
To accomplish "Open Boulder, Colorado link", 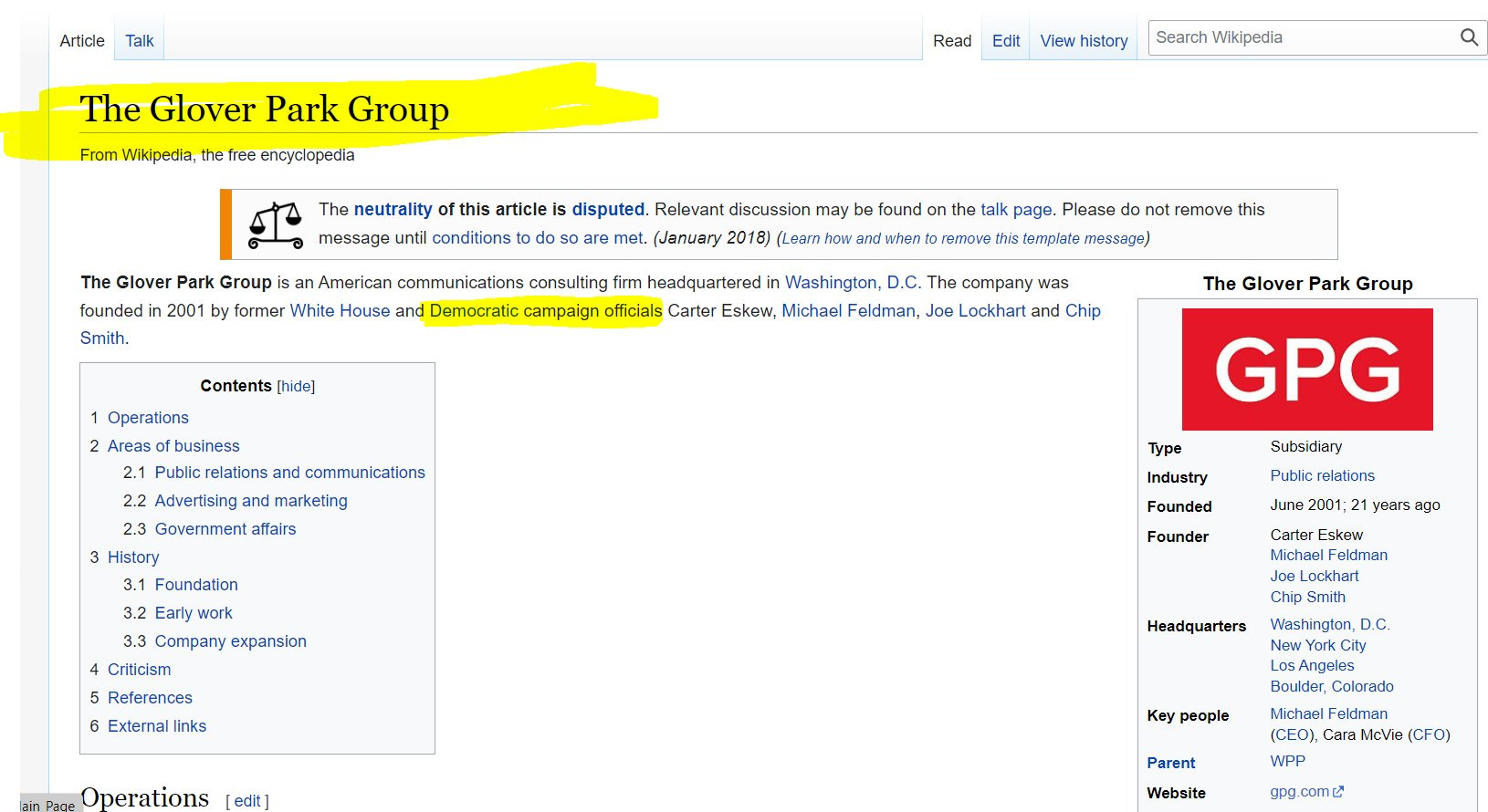I will click(x=1332, y=686).
